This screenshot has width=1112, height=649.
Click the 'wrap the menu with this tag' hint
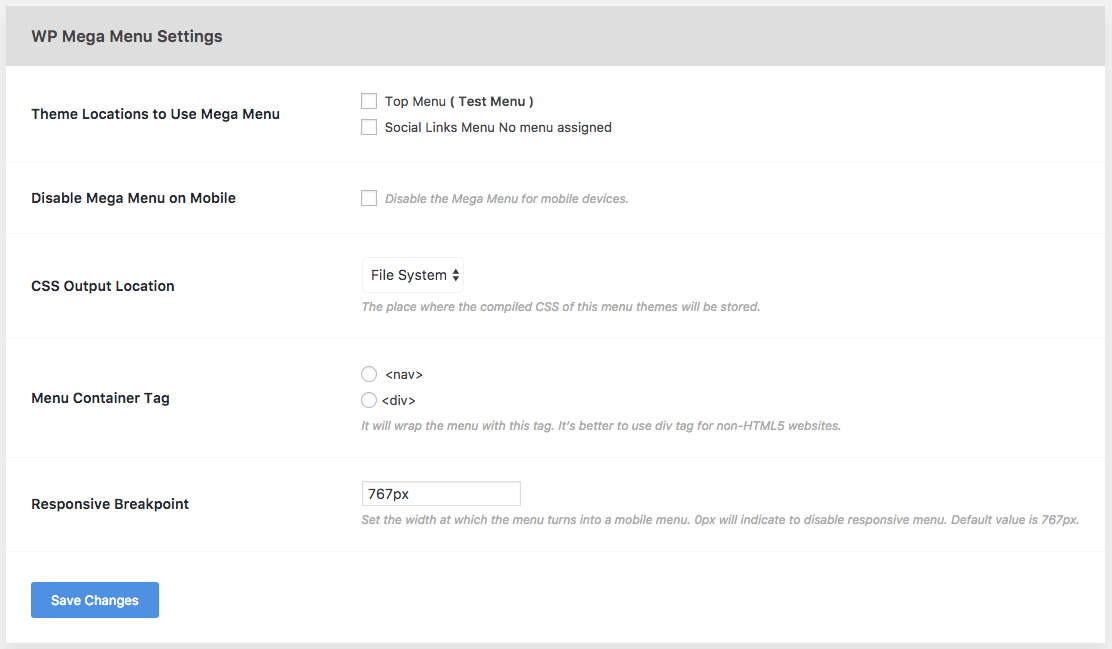click(601, 426)
